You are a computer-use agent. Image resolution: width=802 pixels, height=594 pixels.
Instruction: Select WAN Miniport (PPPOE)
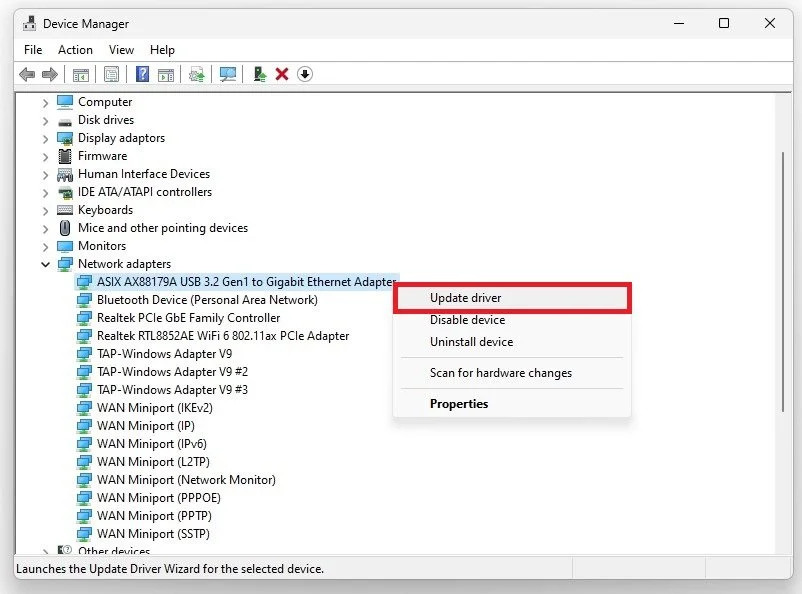tap(159, 498)
